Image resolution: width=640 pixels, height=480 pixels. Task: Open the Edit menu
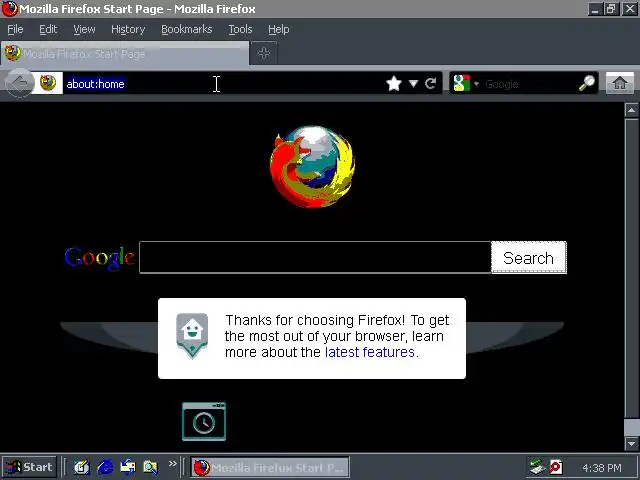click(x=48, y=29)
